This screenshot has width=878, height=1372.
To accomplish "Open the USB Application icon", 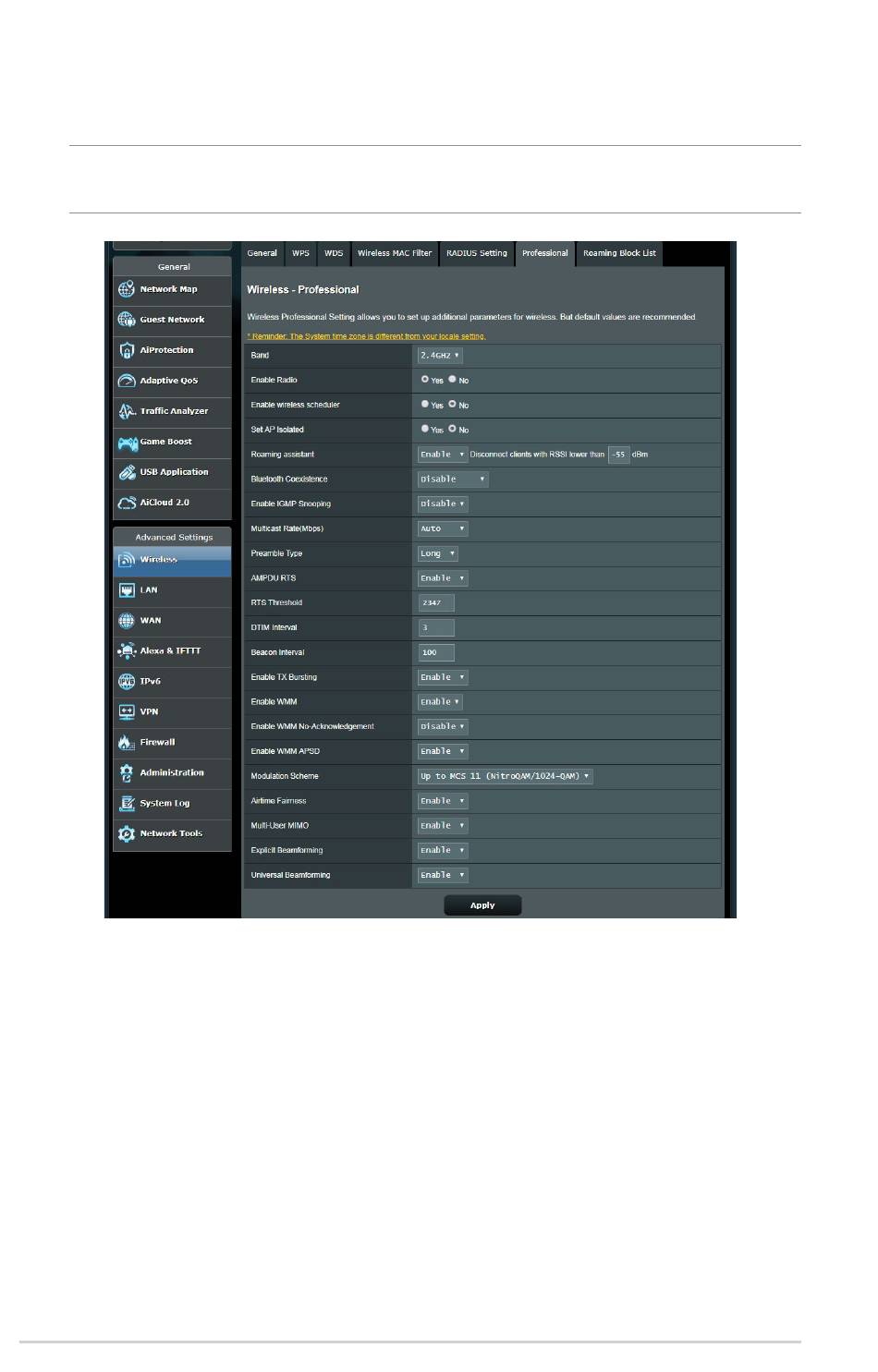I will coord(127,472).
